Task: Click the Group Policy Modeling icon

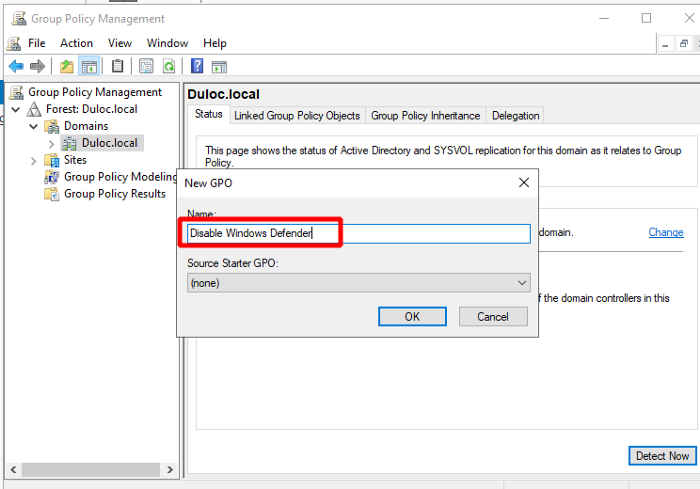Action: [52, 177]
